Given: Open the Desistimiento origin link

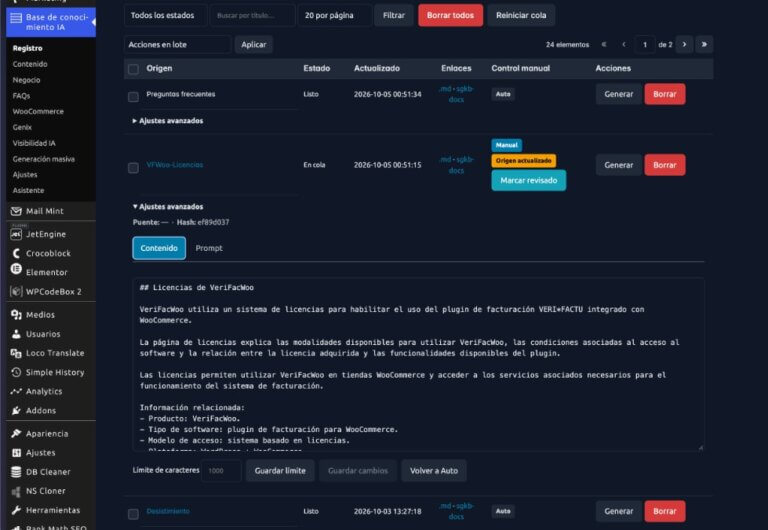Looking at the screenshot, I should click(x=168, y=511).
